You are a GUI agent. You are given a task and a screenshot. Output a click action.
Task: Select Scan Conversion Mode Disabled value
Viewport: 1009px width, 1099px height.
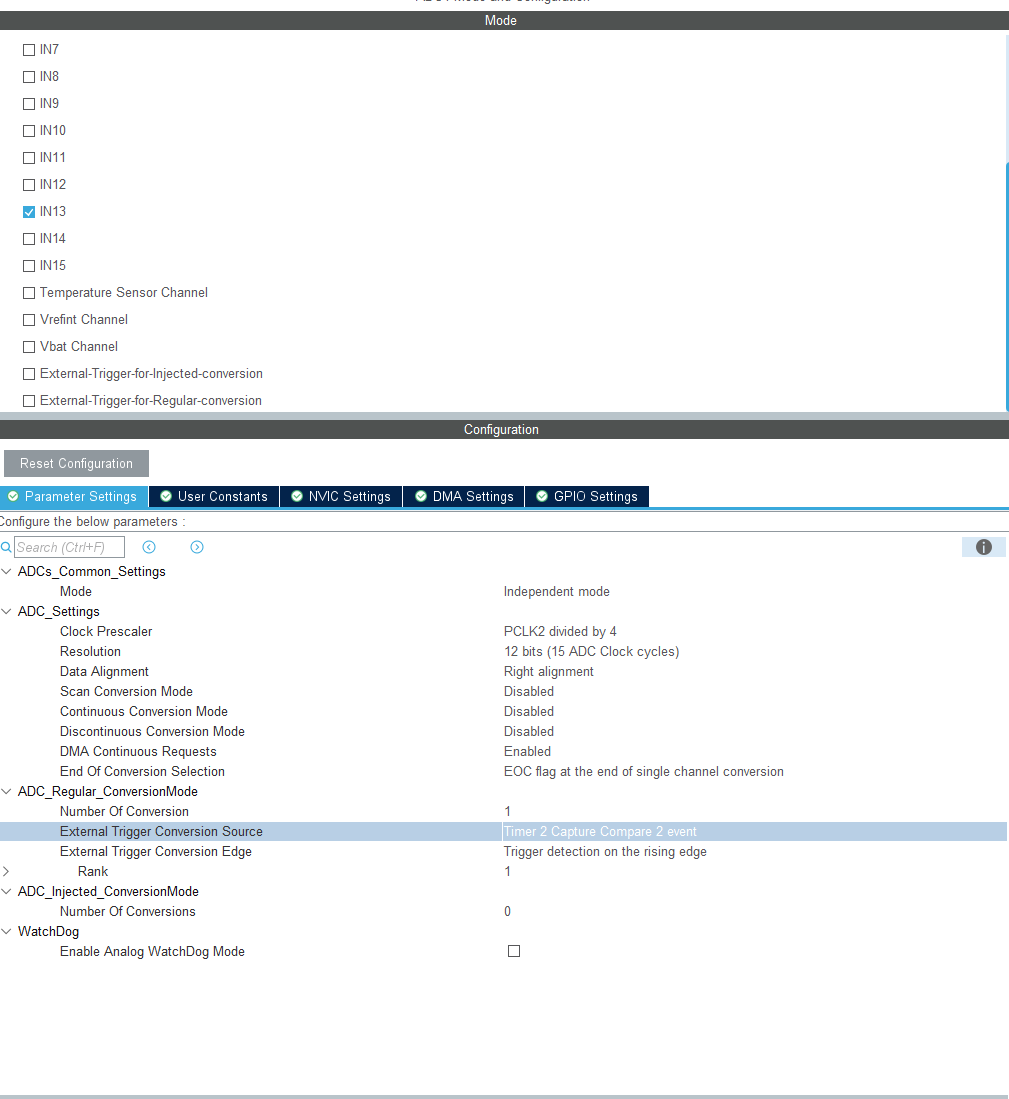tap(529, 692)
